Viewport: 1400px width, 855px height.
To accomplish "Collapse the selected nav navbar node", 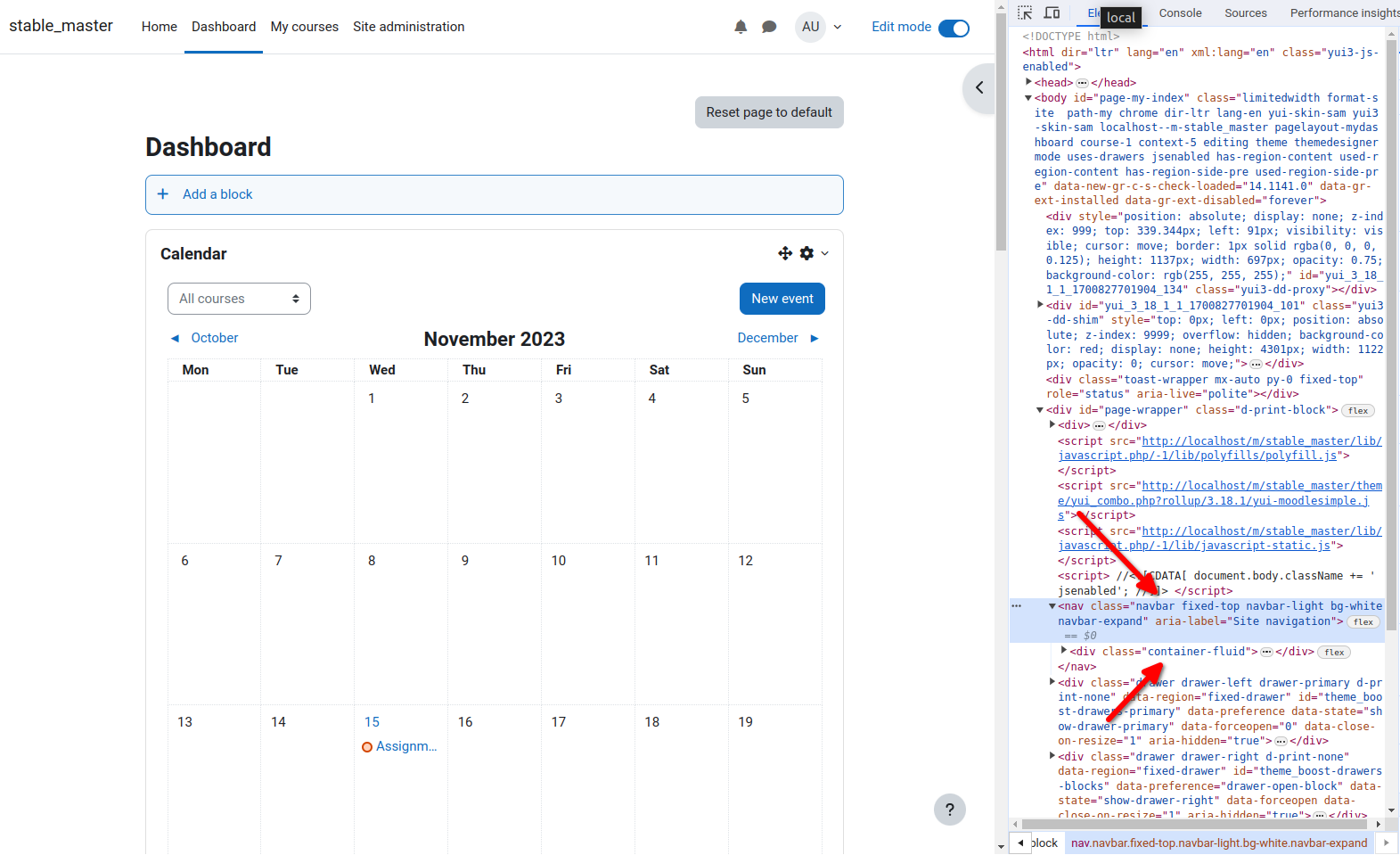I will [x=1052, y=606].
